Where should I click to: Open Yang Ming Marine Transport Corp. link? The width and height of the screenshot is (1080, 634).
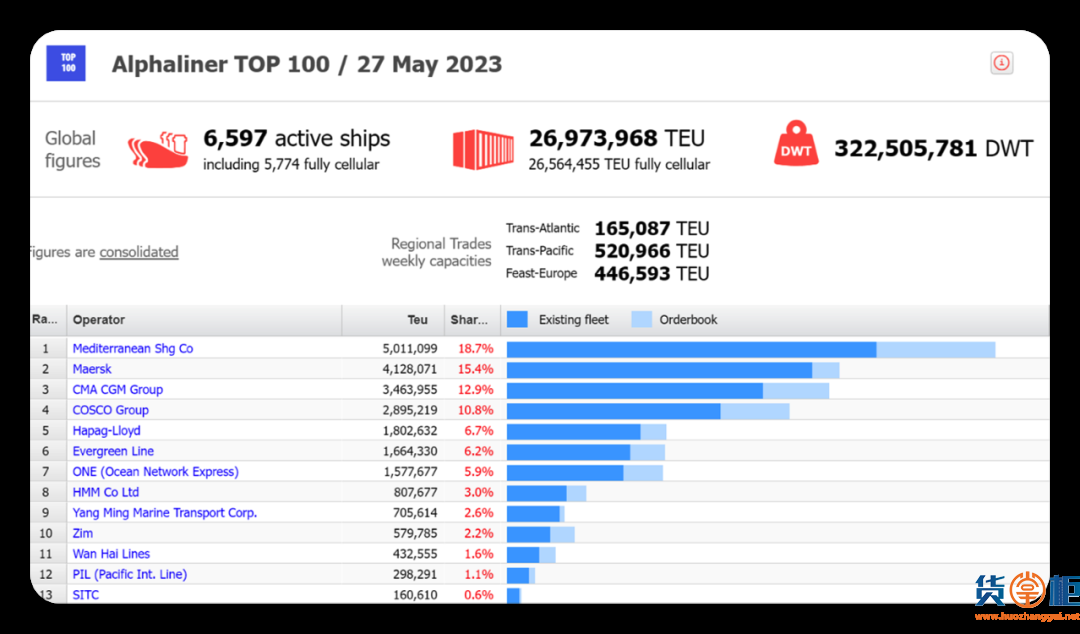pyautogui.click(x=164, y=513)
